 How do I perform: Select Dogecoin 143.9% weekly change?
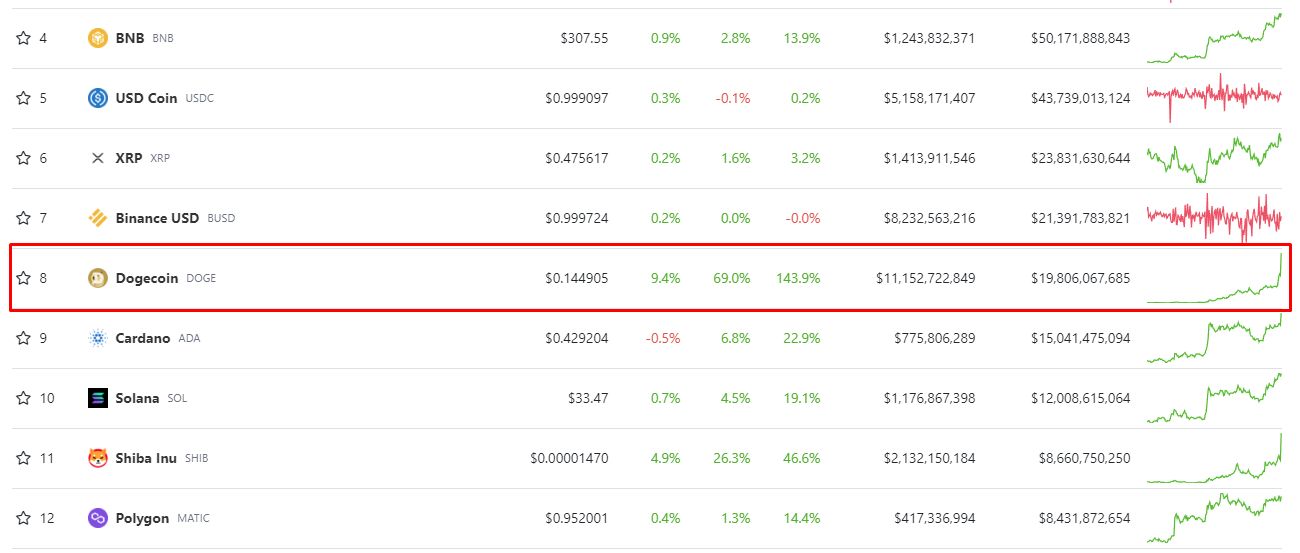pyautogui.click(x=798, y=278)
